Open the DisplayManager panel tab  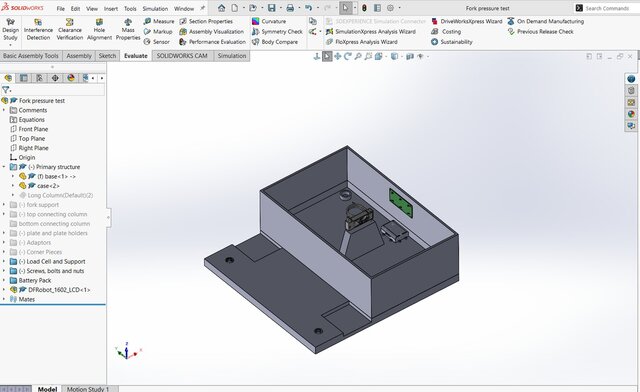click(x=71, y=78)
